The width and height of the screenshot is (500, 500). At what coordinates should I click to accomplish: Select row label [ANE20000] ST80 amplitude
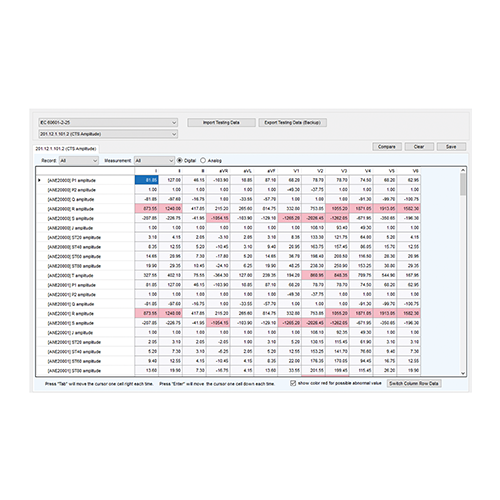[x=74, y=266]
